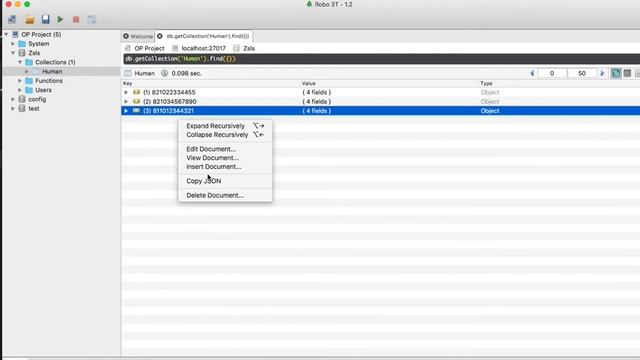The width and height of the screenshot is (640, 360).
Task: Click the test database icon
Action: pyautogui.click(x=22, y=109)
